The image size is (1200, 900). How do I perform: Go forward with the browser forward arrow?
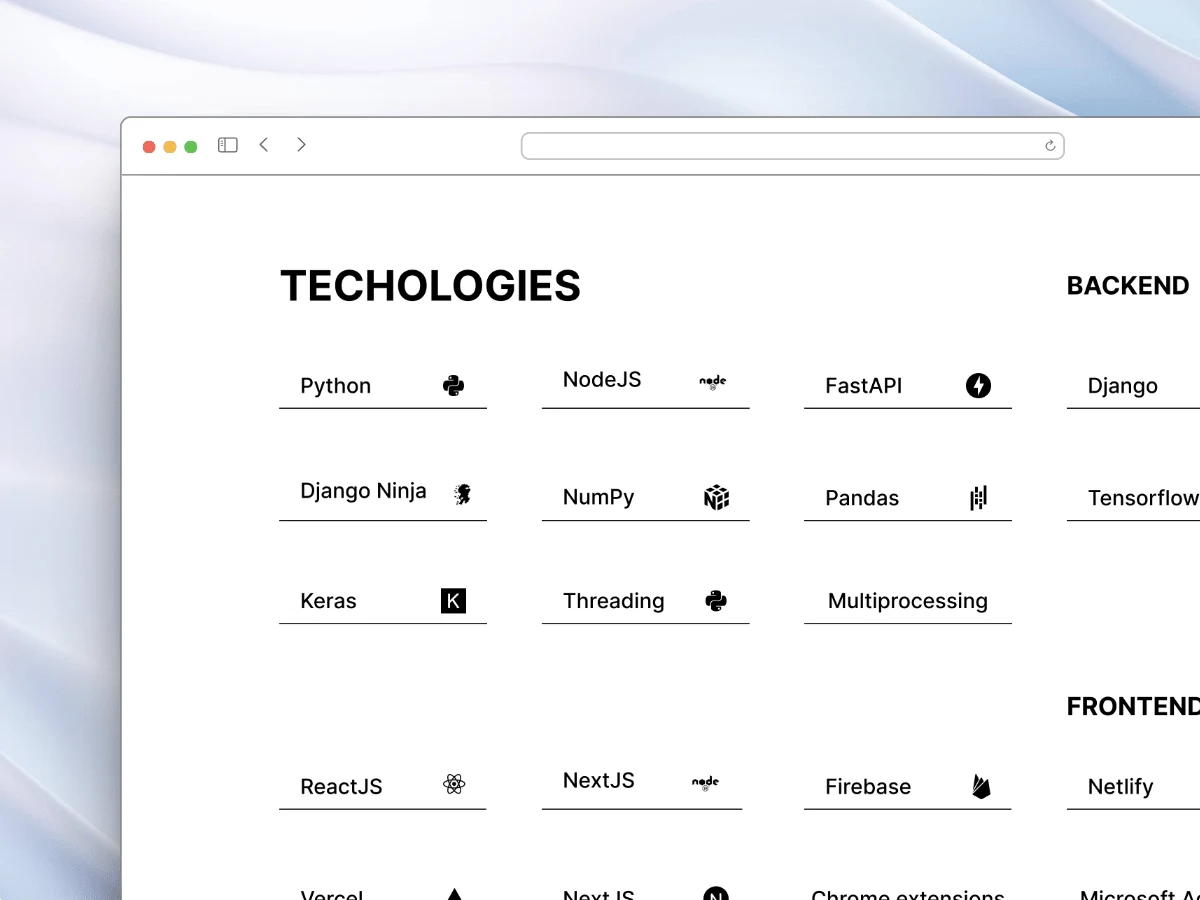tap(301, 145)
